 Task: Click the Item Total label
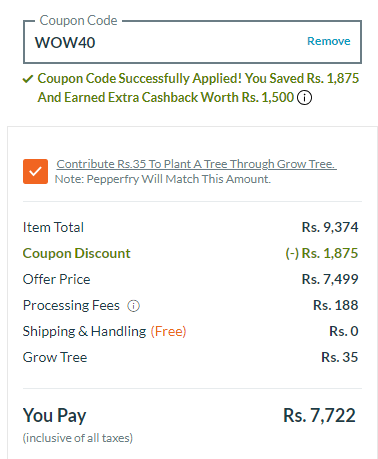(53, 227)
